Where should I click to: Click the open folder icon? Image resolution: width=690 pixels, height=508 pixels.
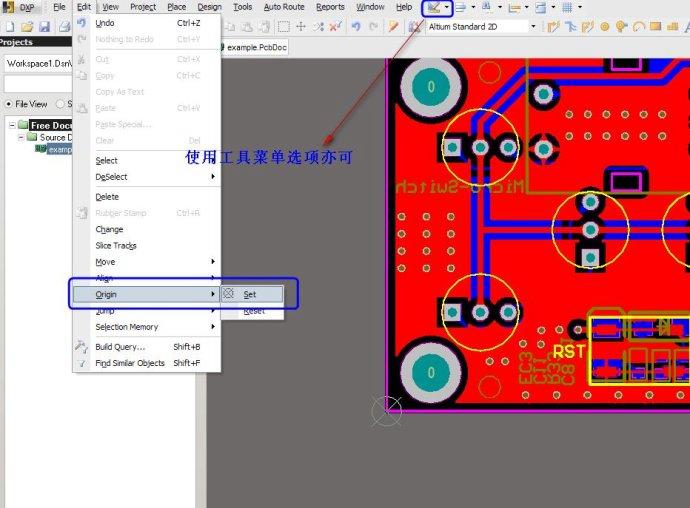(x=27, y=27)
